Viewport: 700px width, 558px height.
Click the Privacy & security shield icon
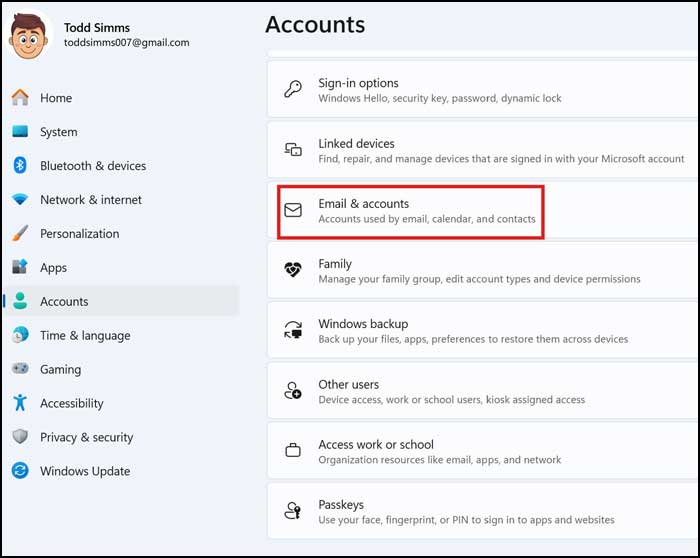point(20,437)
